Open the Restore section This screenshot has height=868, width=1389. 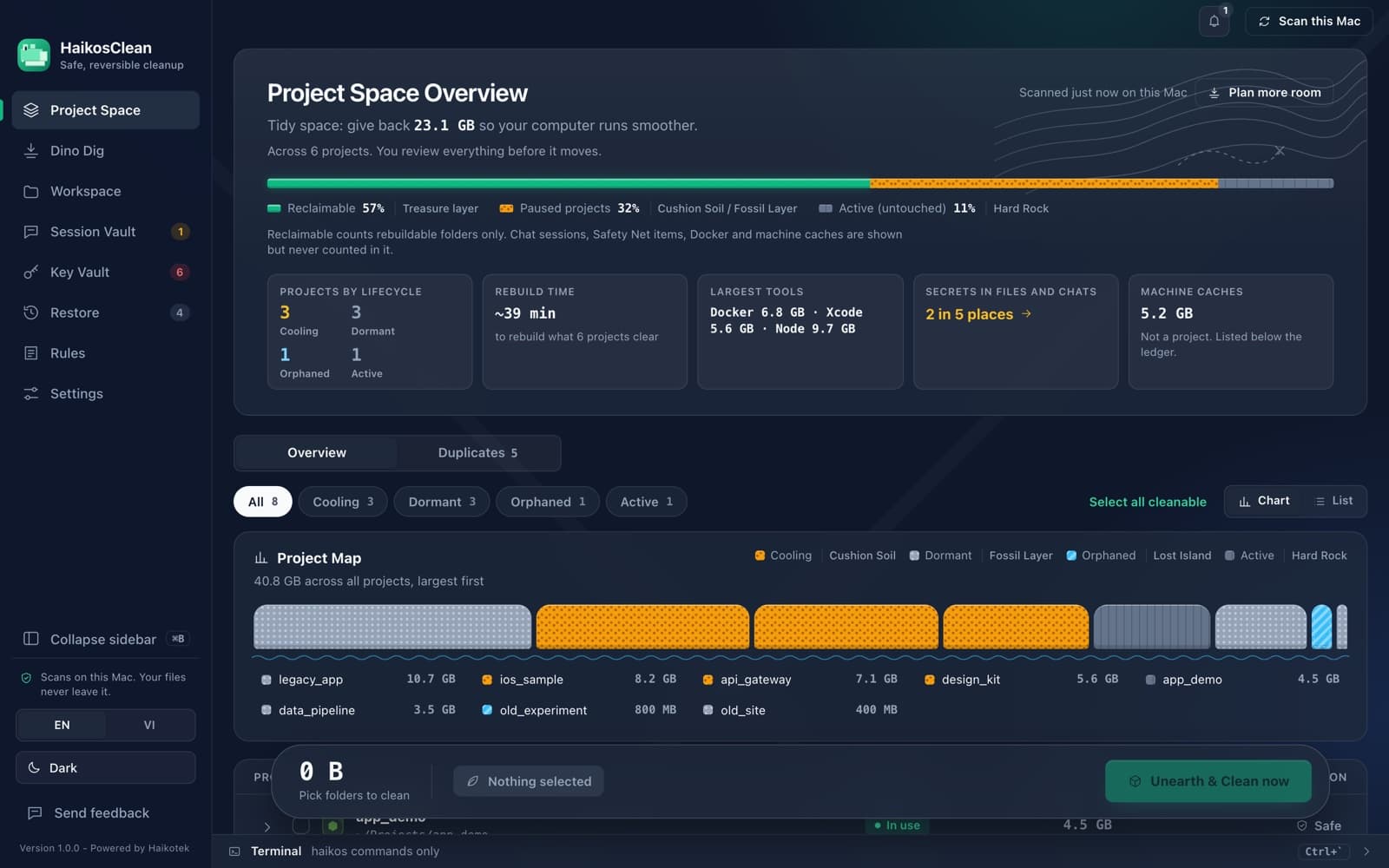(106, 312)
